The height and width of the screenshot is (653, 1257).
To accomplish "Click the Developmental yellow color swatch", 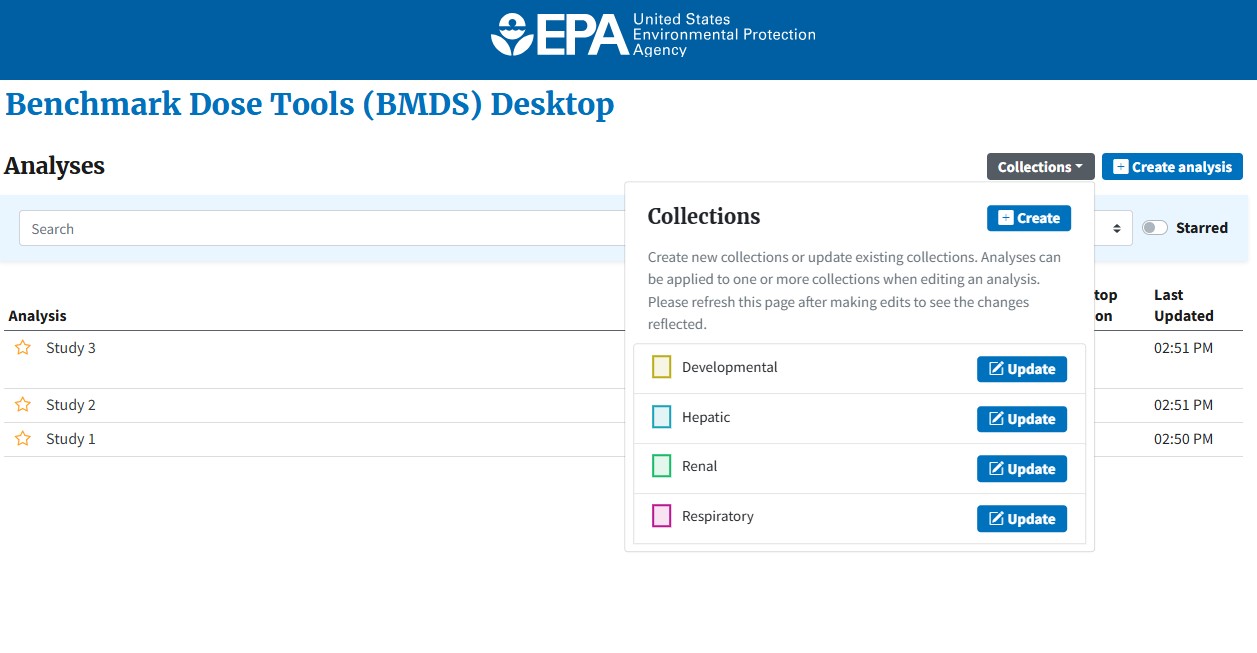I will point(661,367).
